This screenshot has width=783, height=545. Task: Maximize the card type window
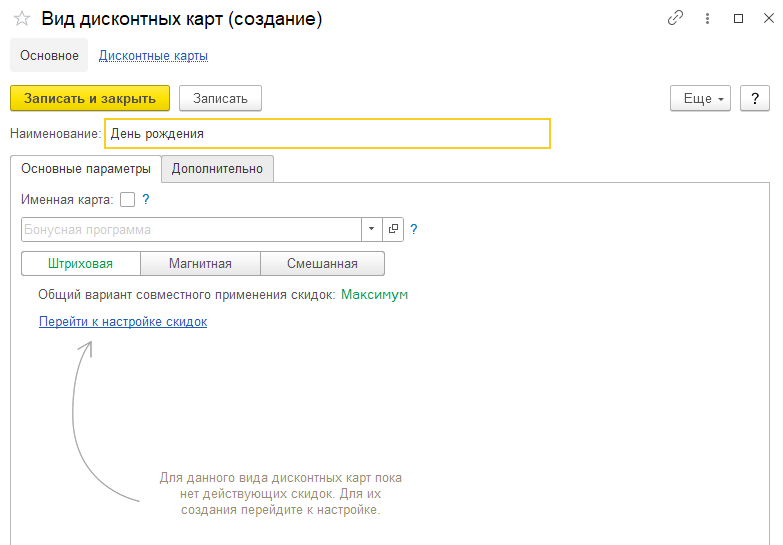tap(739, 18)
